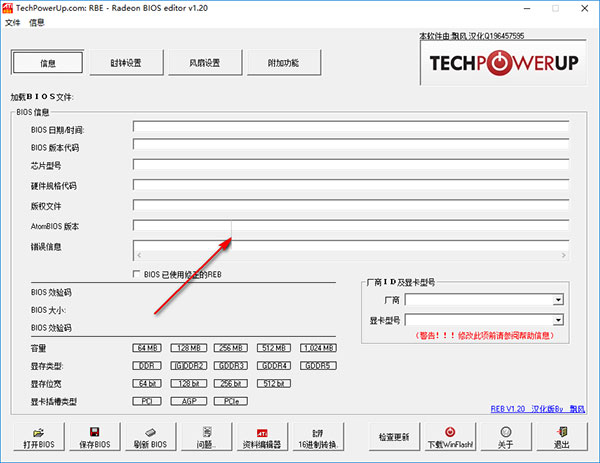
Task: Select the GDDR3 memory type indicator
Action: click(231, 365)
